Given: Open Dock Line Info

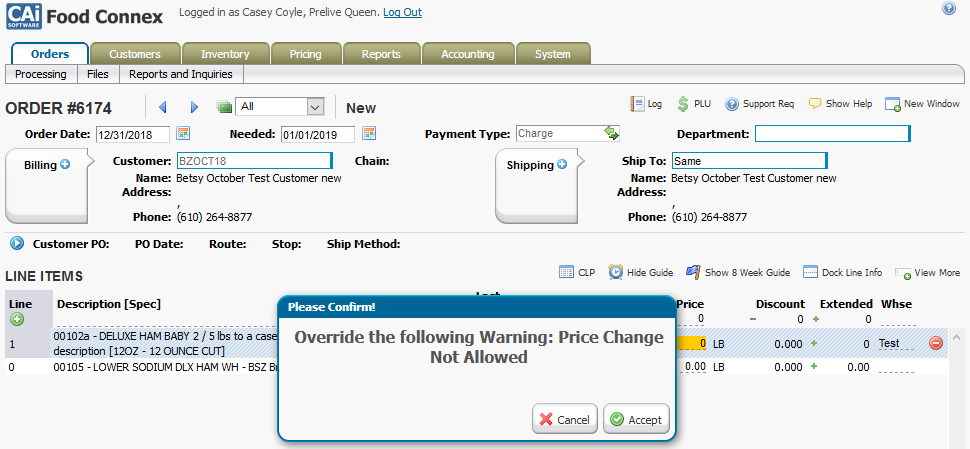Looking at the screenshot, I should tap(843, 272).
